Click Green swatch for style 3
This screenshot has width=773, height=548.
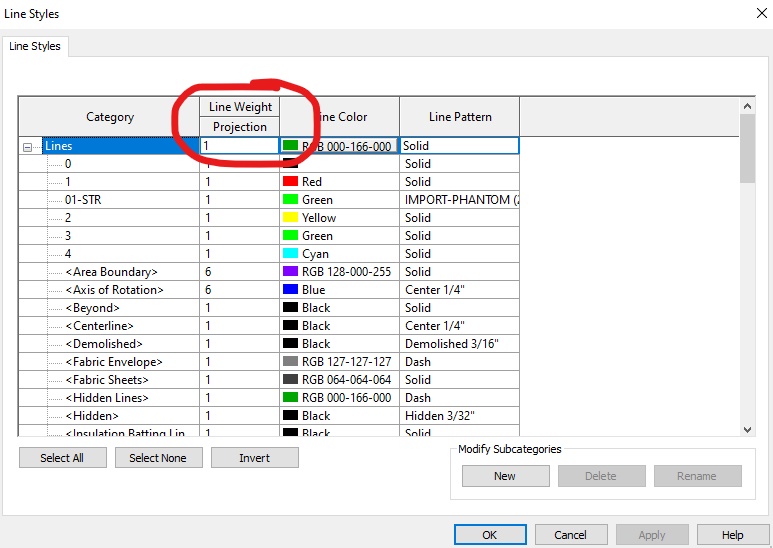290,236
